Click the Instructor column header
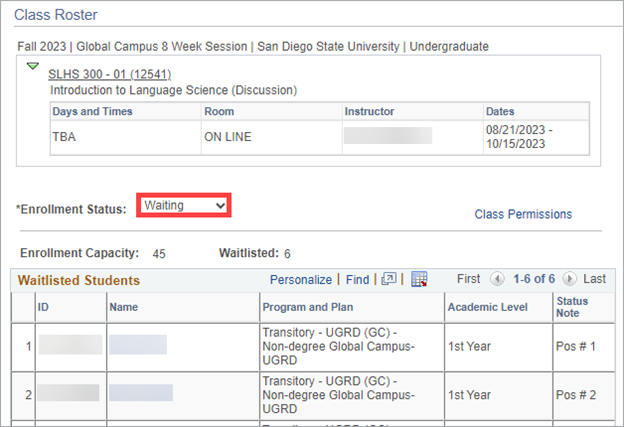Screen dimensions: 624x427 click(369, 111)
